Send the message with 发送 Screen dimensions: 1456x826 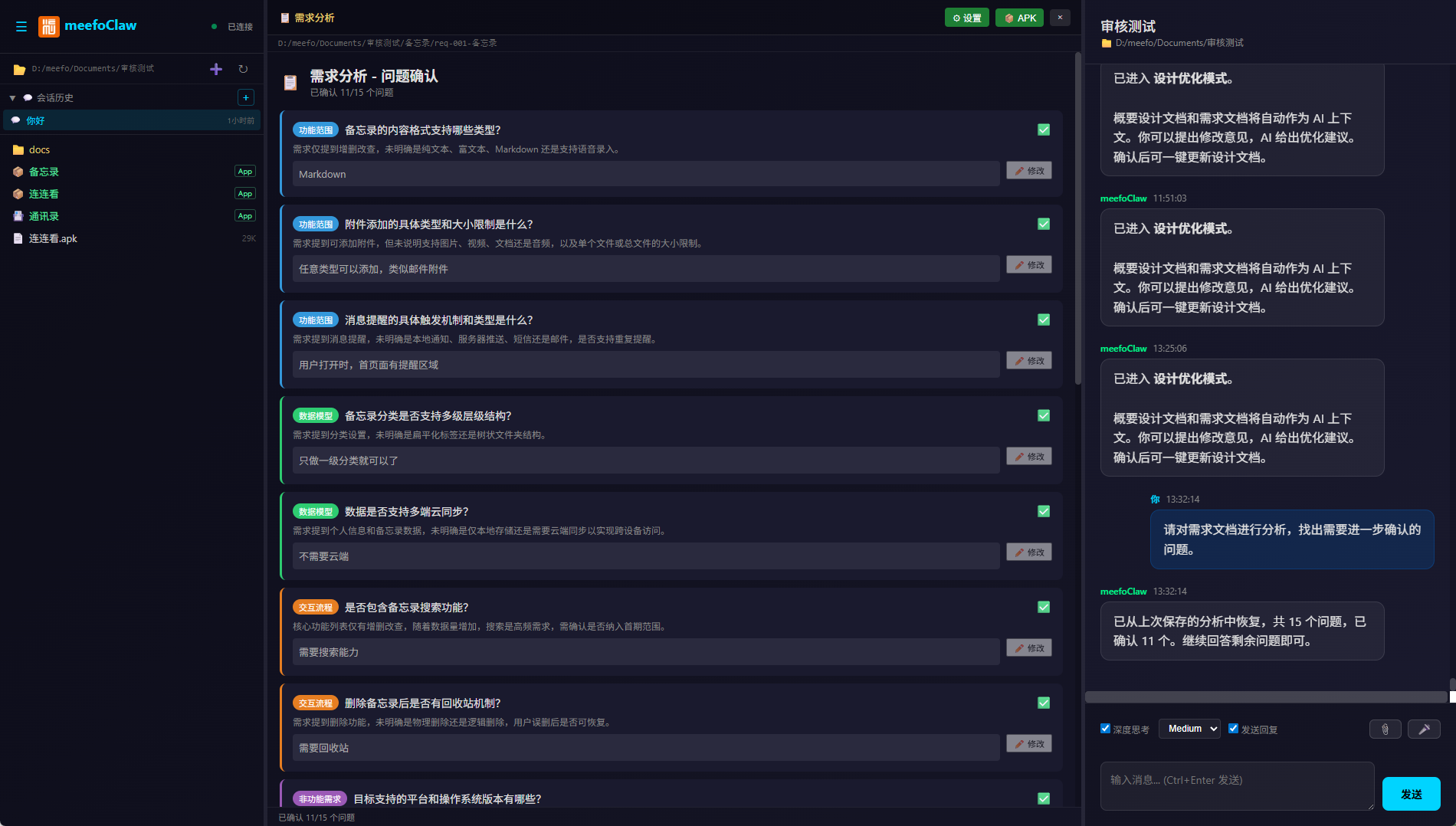click(x=1412, y=794)
